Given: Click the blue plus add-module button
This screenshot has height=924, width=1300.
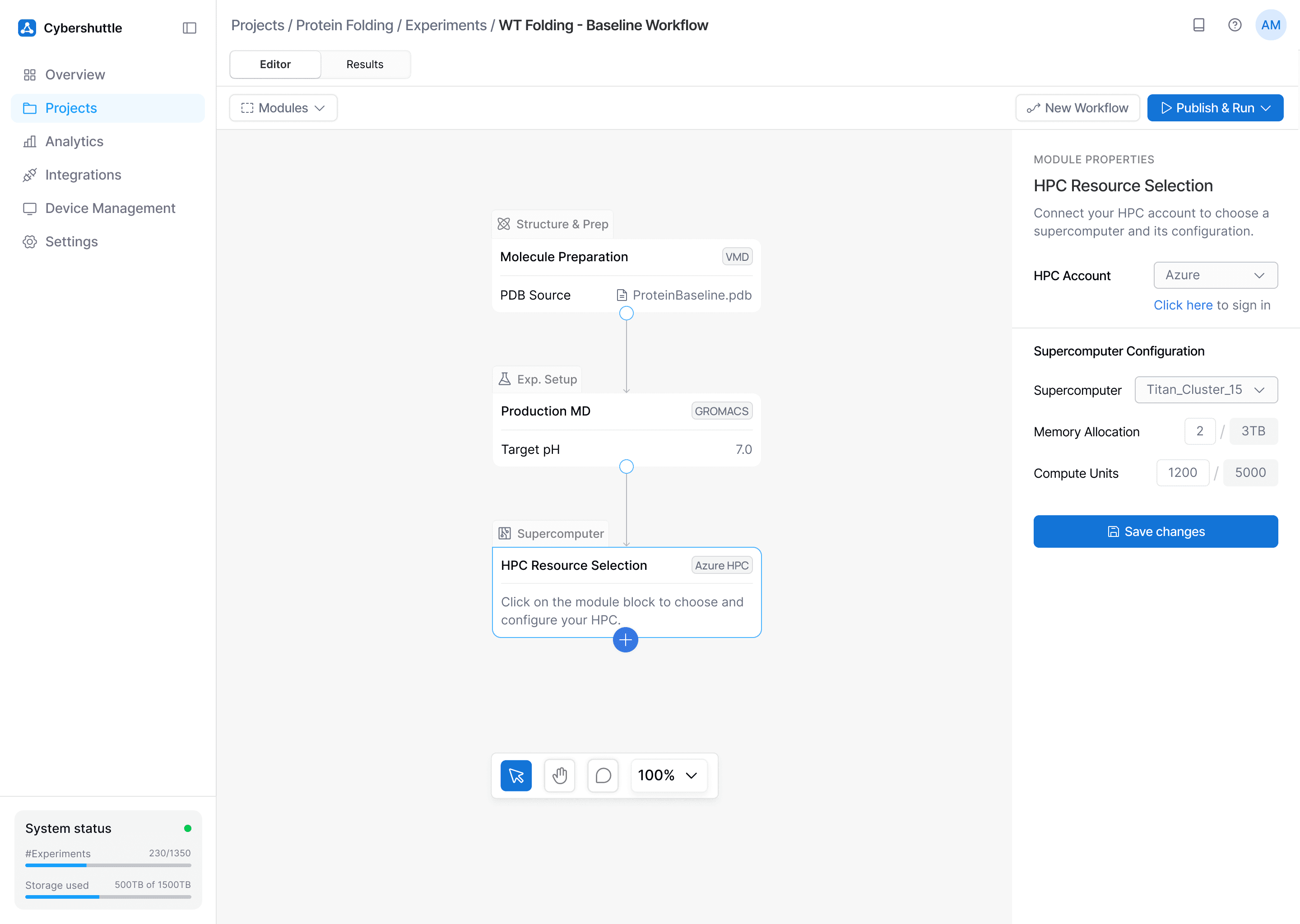Looking at the screenshot, I should [x=625, y=640].
